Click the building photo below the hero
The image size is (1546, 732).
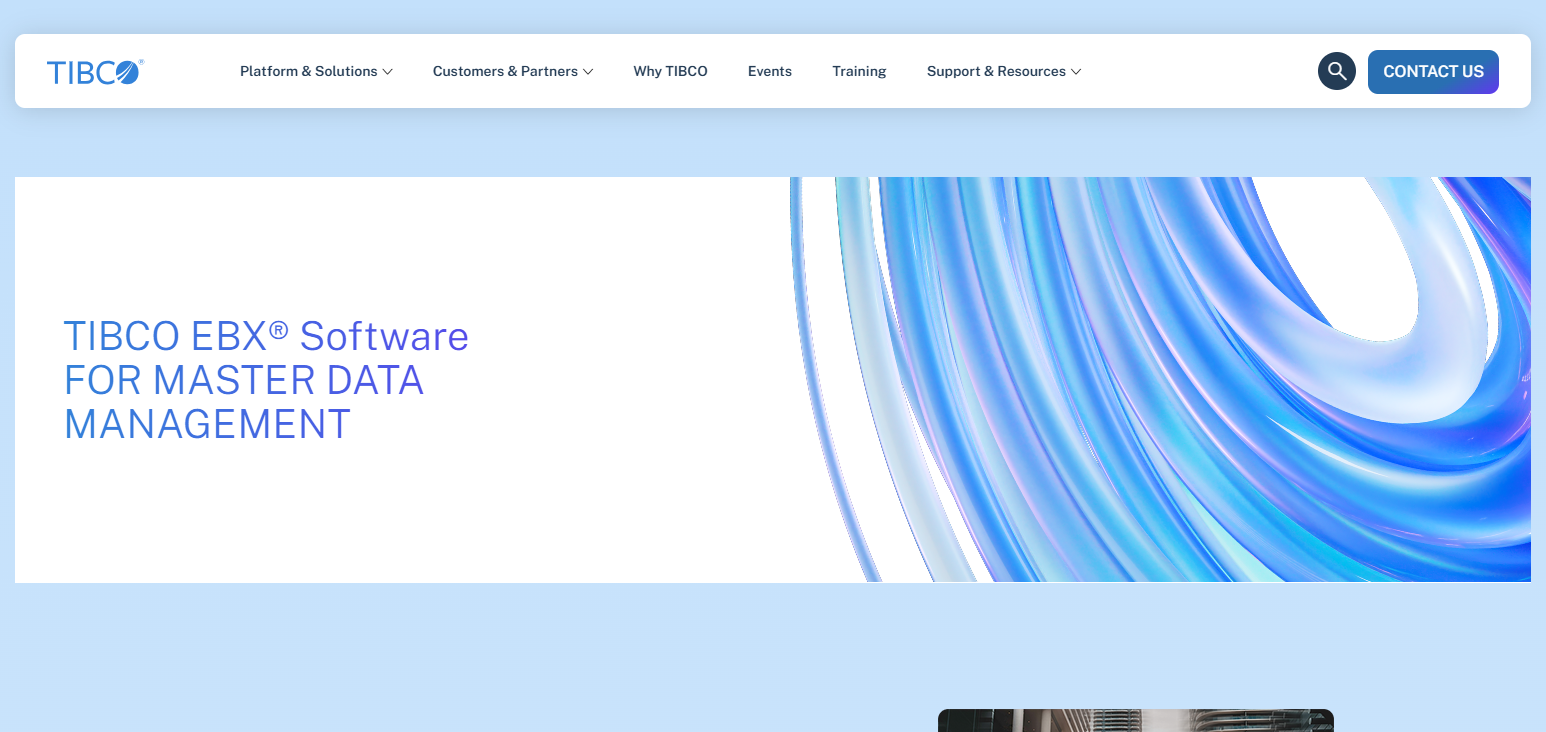pos(1136,720)
